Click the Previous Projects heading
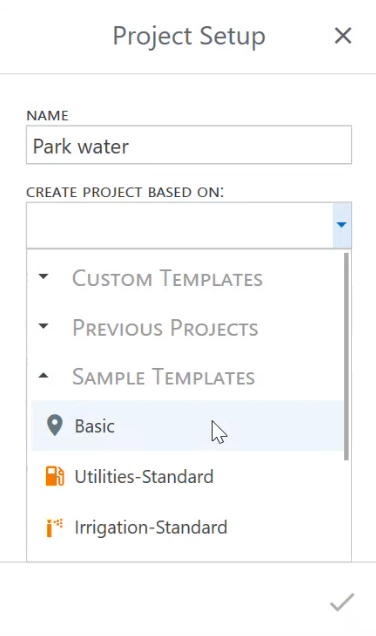The width and height of the screenshot is (376, 636). coord(165,328)
